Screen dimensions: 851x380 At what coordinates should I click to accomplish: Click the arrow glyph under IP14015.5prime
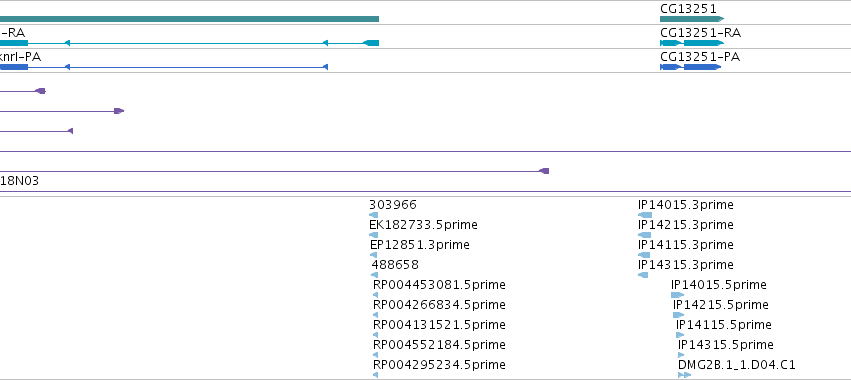(x=677, y=295)
